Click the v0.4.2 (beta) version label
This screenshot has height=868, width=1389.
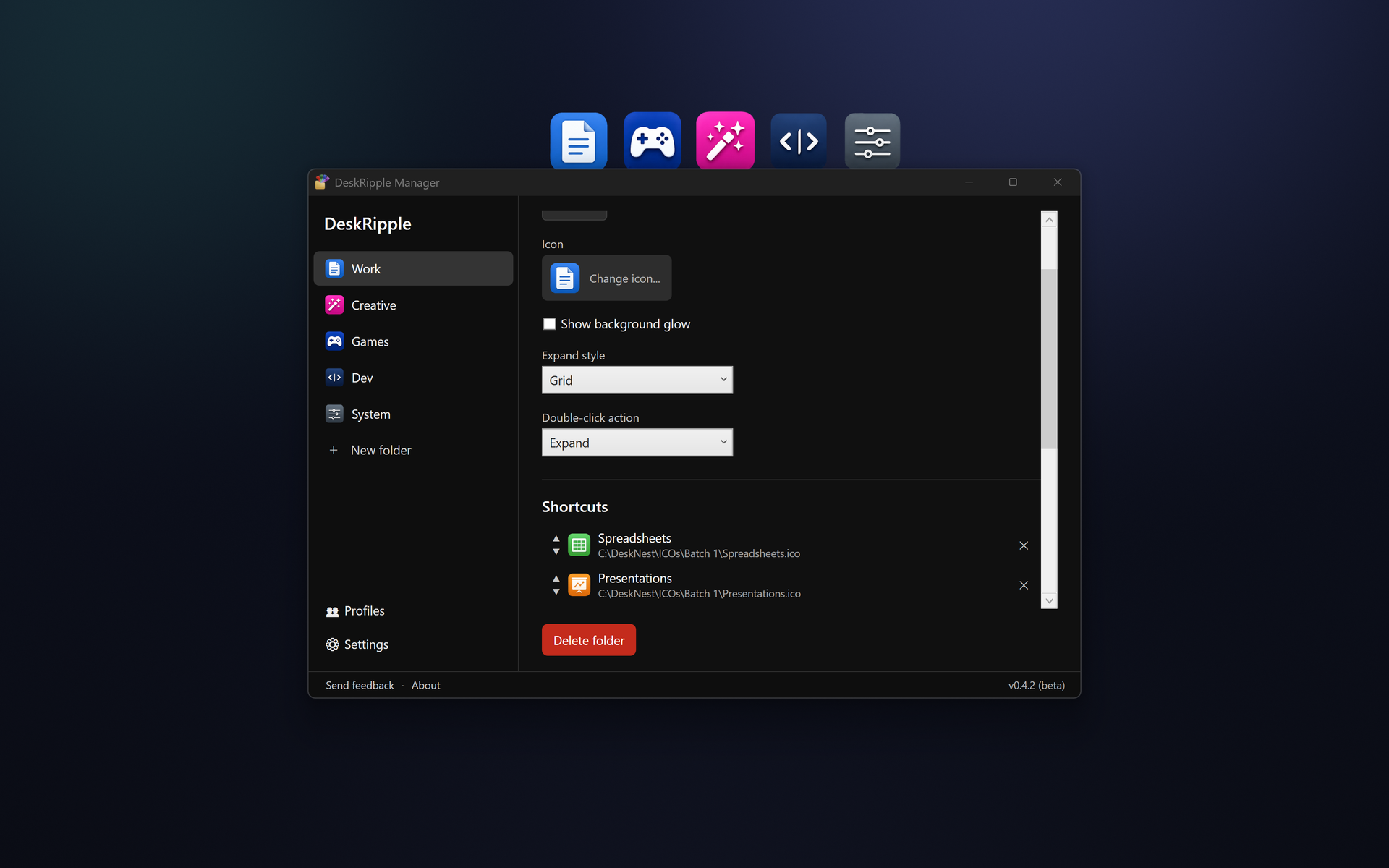(1036, 685)
